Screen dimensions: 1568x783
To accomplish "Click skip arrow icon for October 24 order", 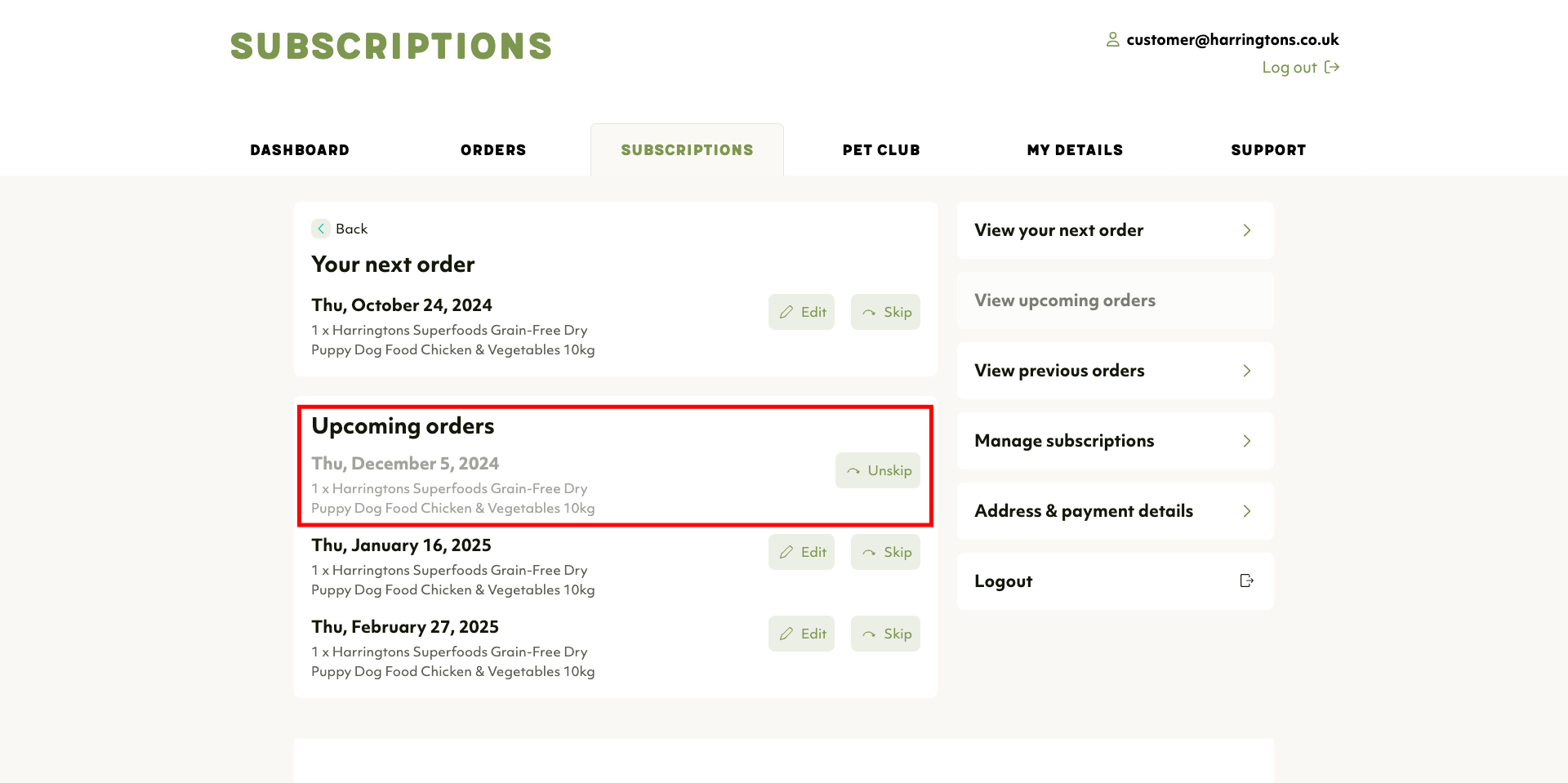I will 869,312.
